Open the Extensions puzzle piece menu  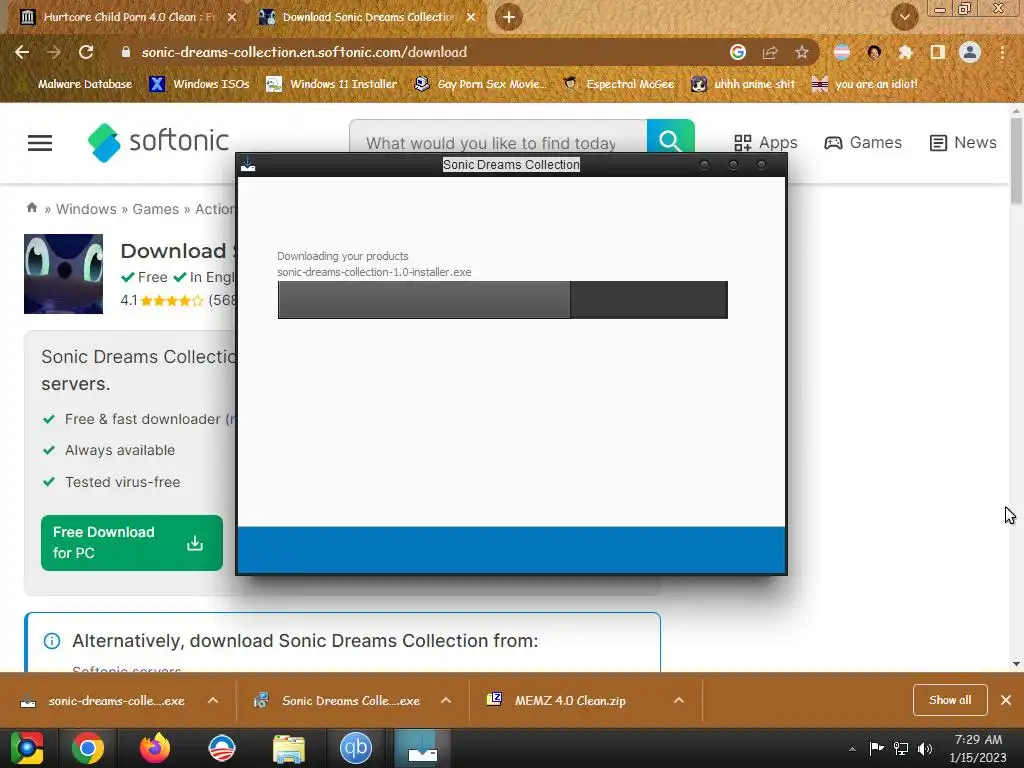click(x=905, y=52)
